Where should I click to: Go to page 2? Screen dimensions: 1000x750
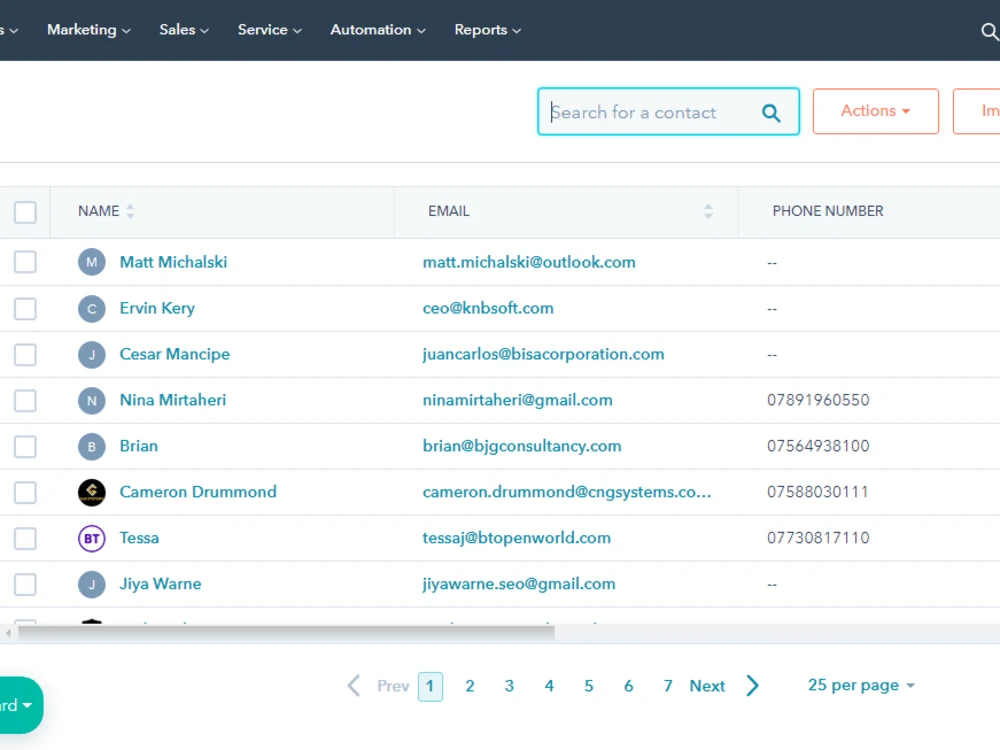click(469, 686)
